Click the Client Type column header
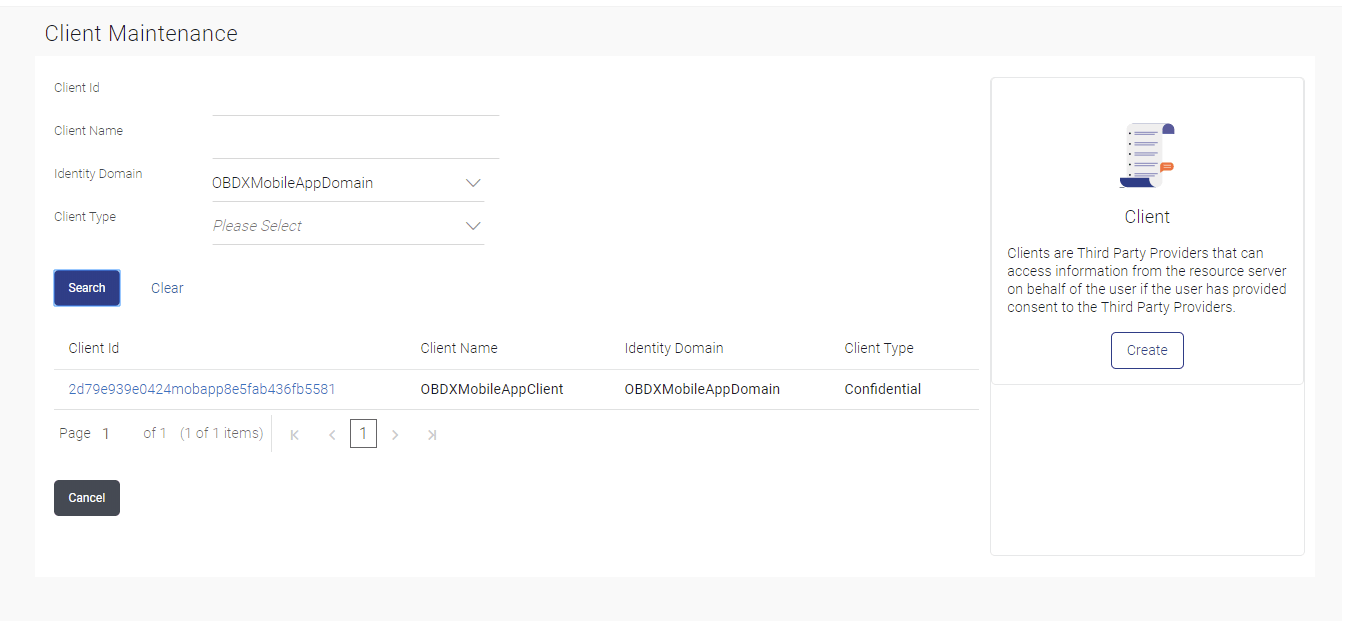This screenshot has width=1347, height=621. pos(879,348)
